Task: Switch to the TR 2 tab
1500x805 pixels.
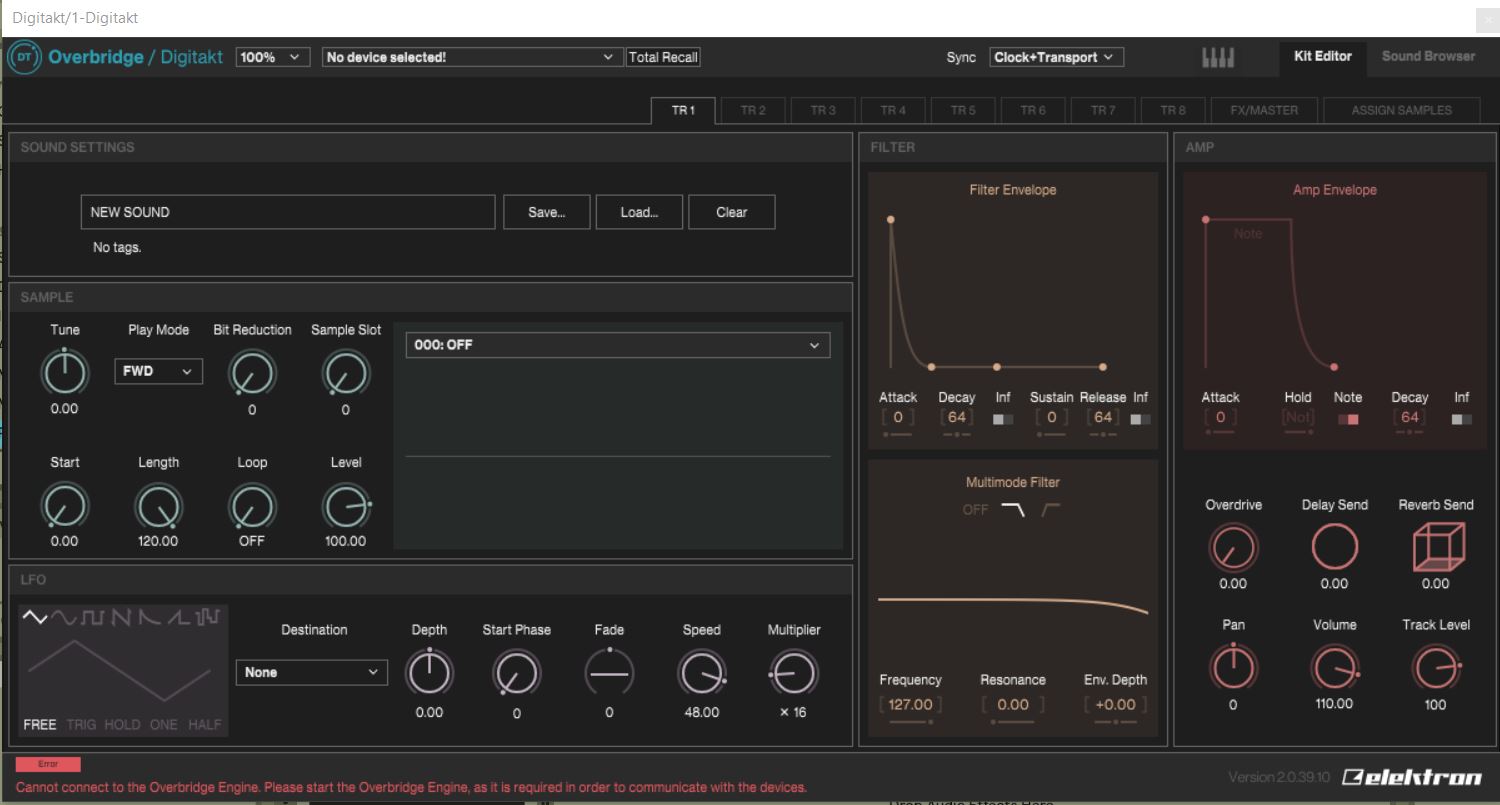Action: [753, 110]
